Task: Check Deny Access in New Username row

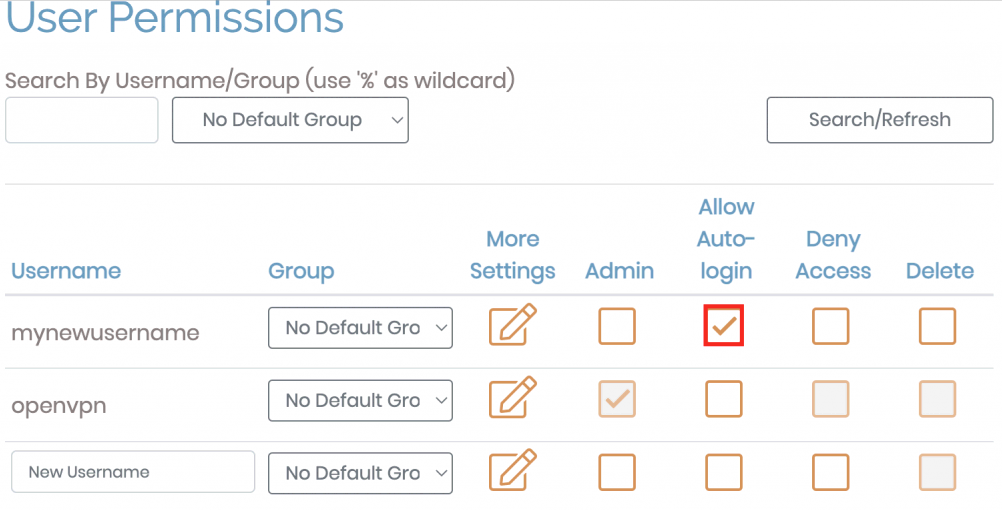Action: 830,473
